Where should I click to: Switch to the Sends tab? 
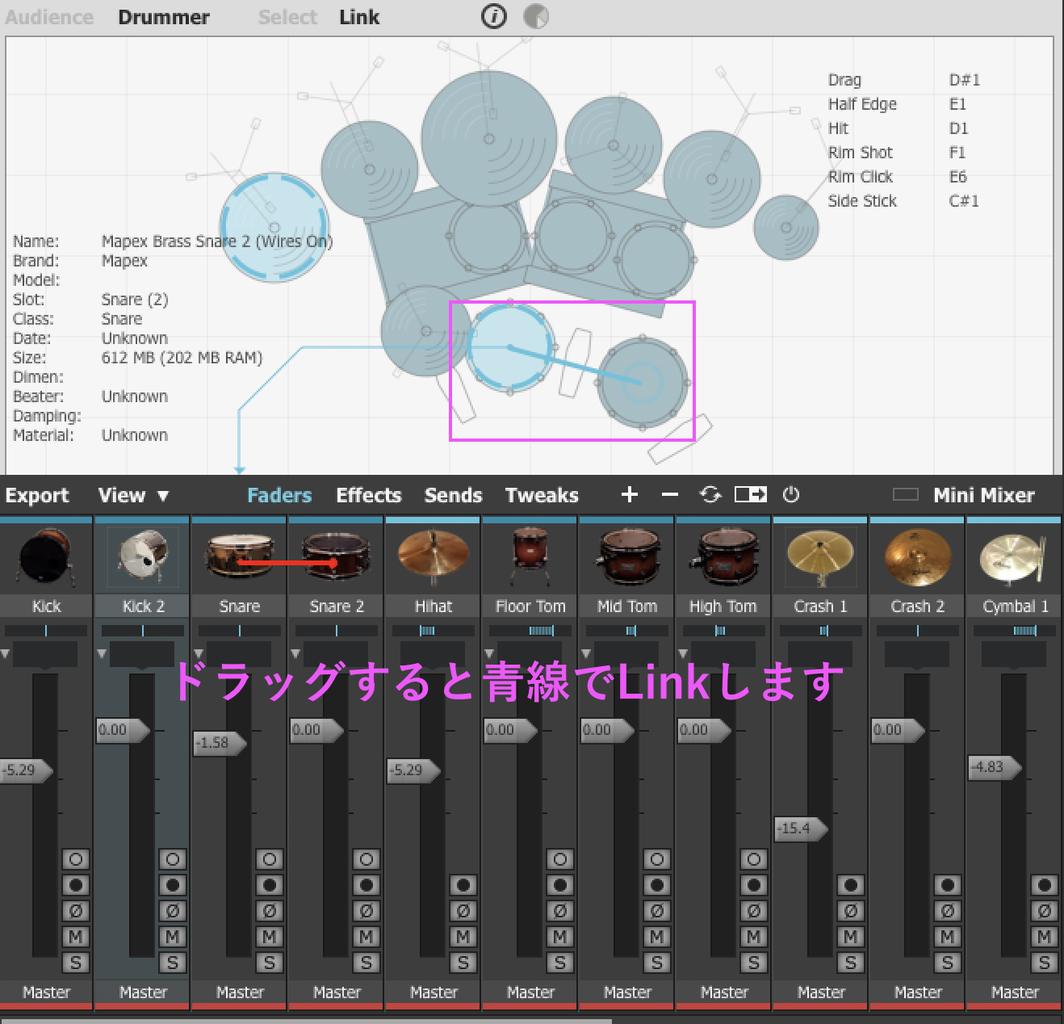click(453, 495)
